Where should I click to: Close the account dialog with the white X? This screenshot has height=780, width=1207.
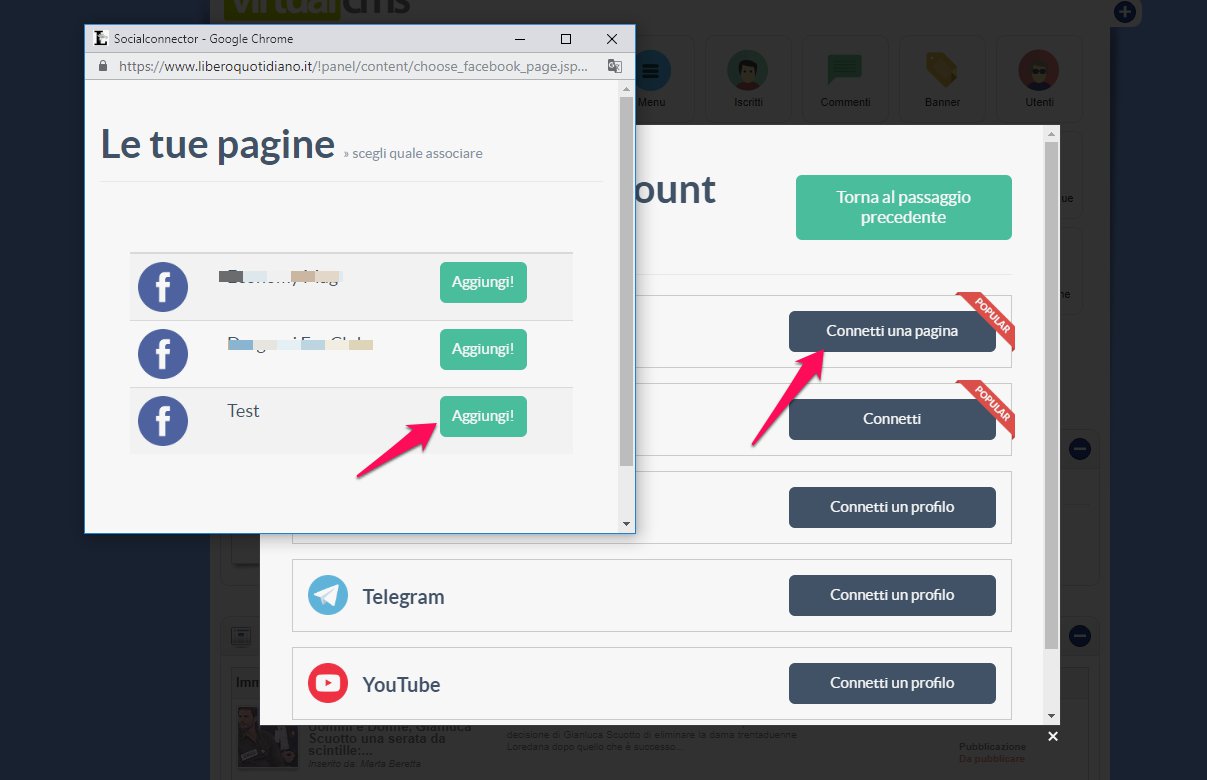1052,736
